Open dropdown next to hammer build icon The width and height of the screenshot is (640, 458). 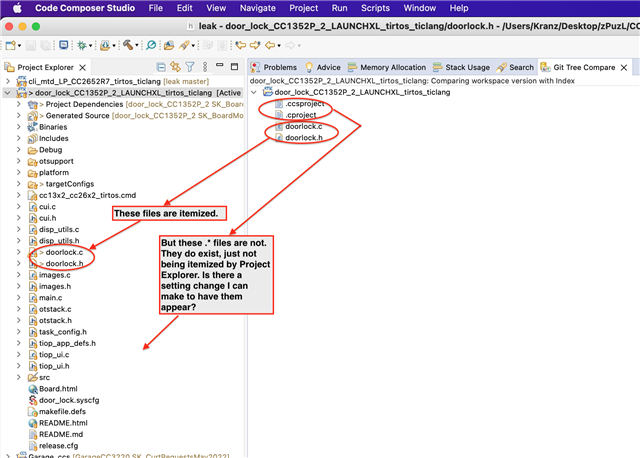[137, 46]
